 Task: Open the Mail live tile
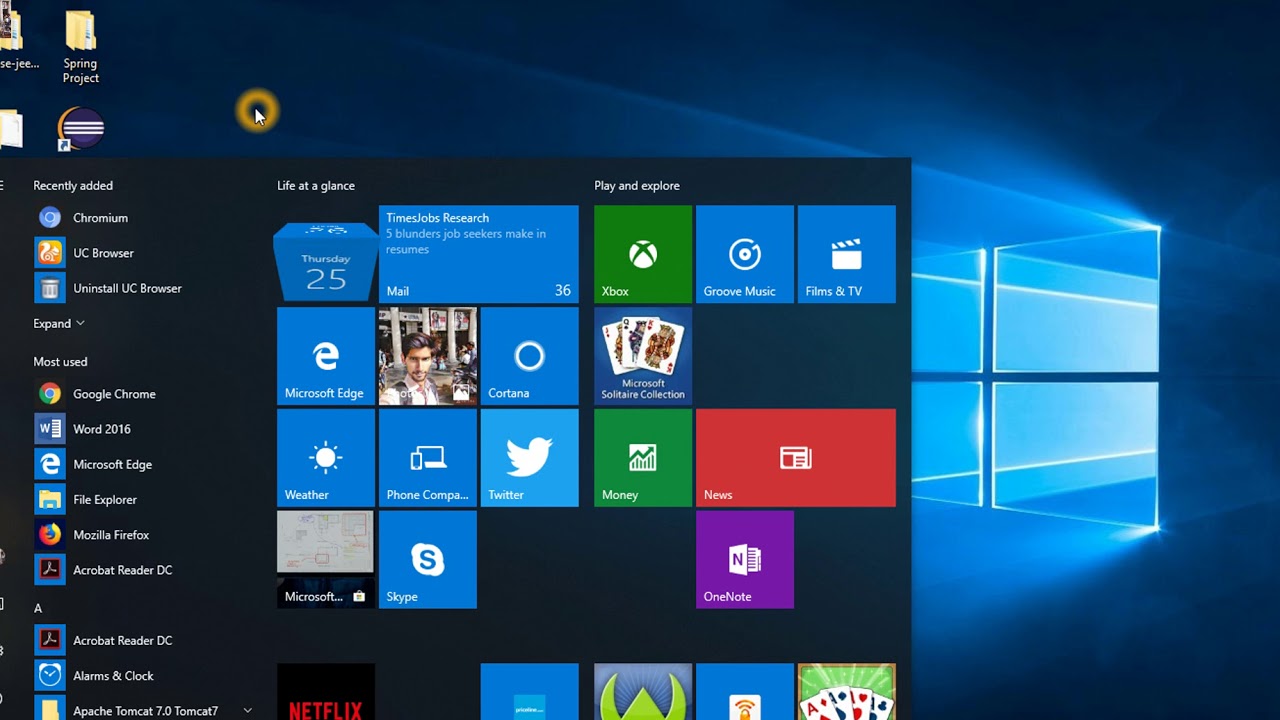(479, 254)
